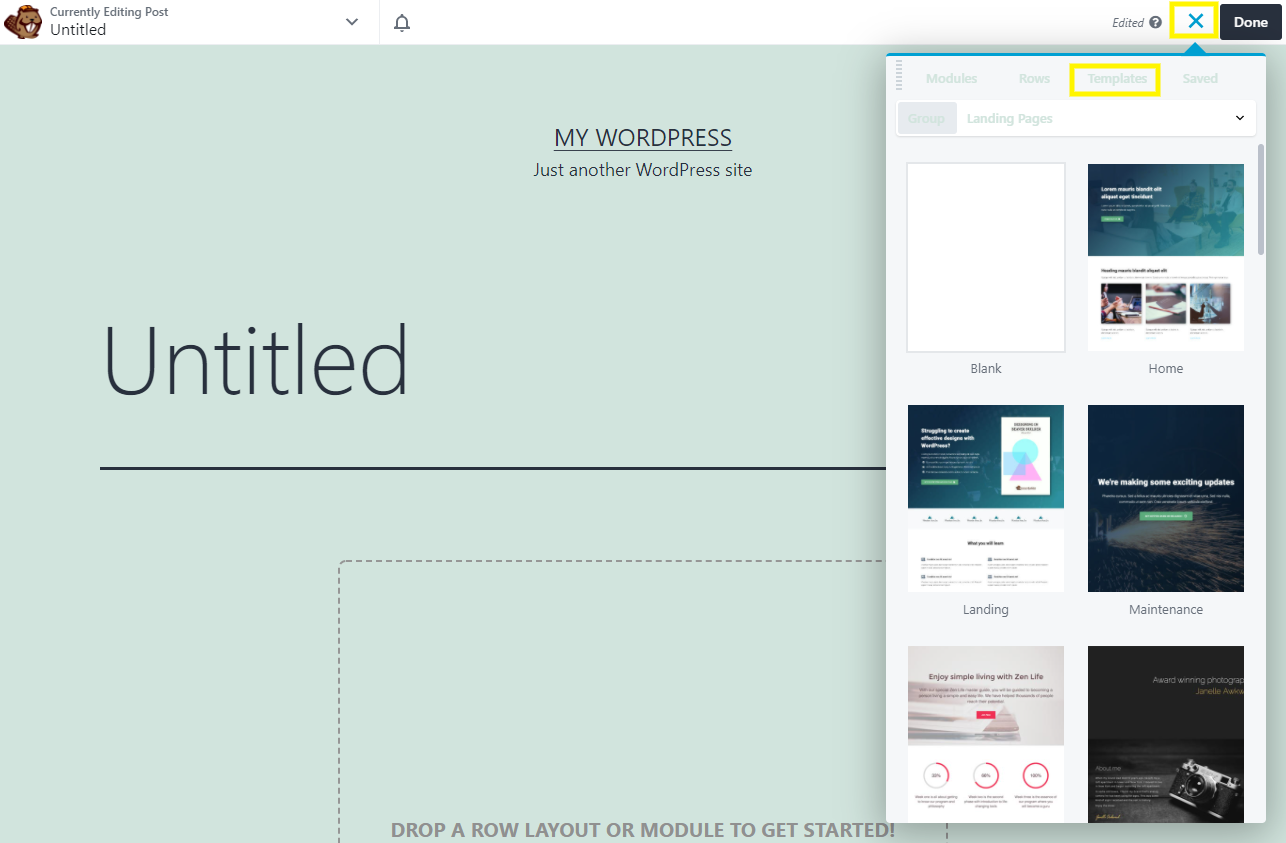Expand the Group filter selector
Viewport: 1286px width, 843px height.
coord(926,117)
